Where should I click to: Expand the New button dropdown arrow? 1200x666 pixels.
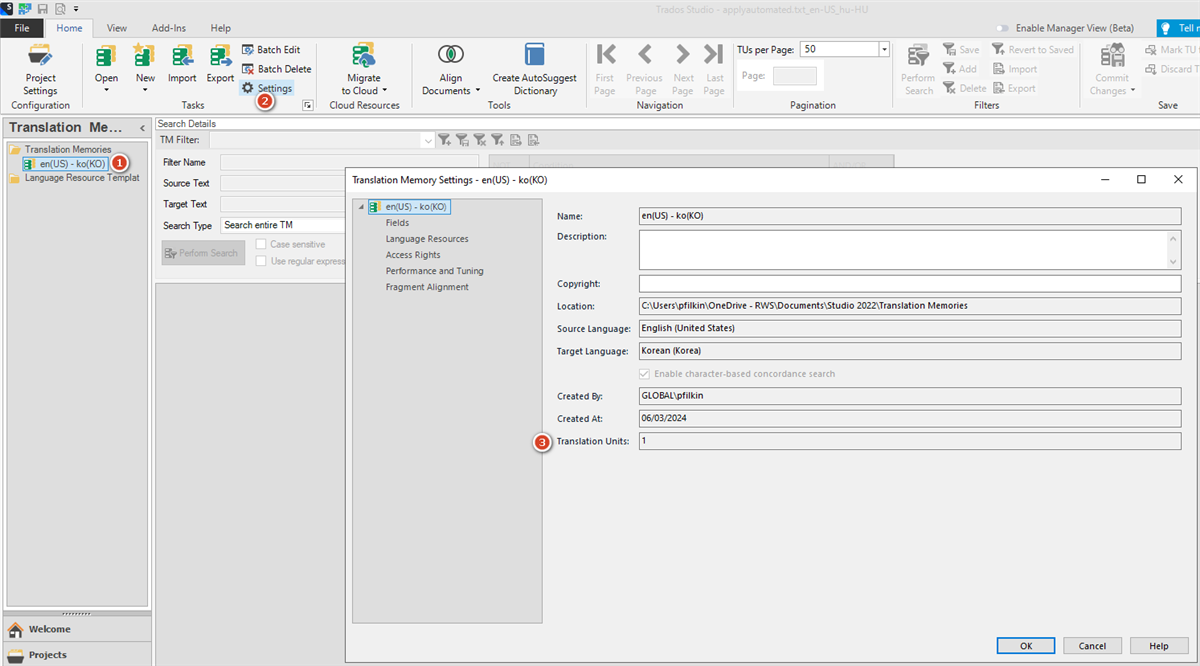pyautogui.click(x=145, y=91)
